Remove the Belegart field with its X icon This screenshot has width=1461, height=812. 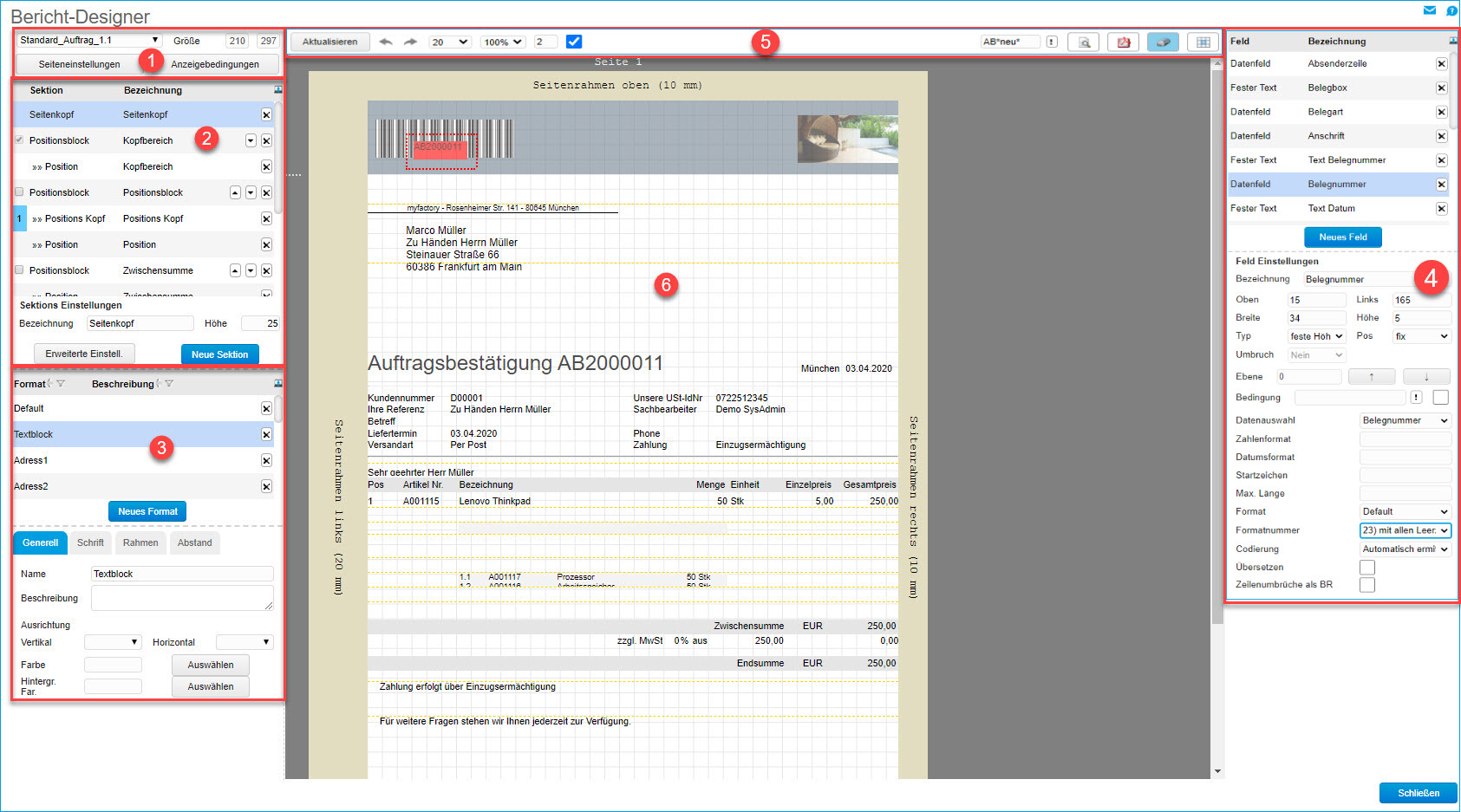pos(1441,112)
